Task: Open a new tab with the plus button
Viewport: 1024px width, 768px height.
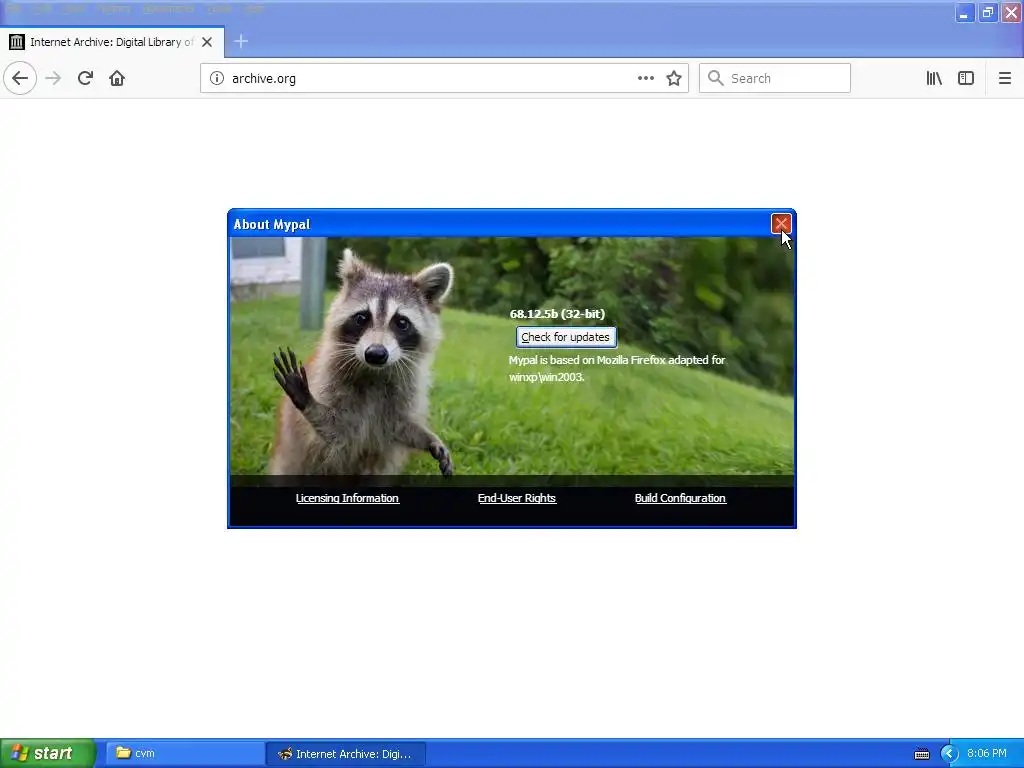Action: [240, 41]
